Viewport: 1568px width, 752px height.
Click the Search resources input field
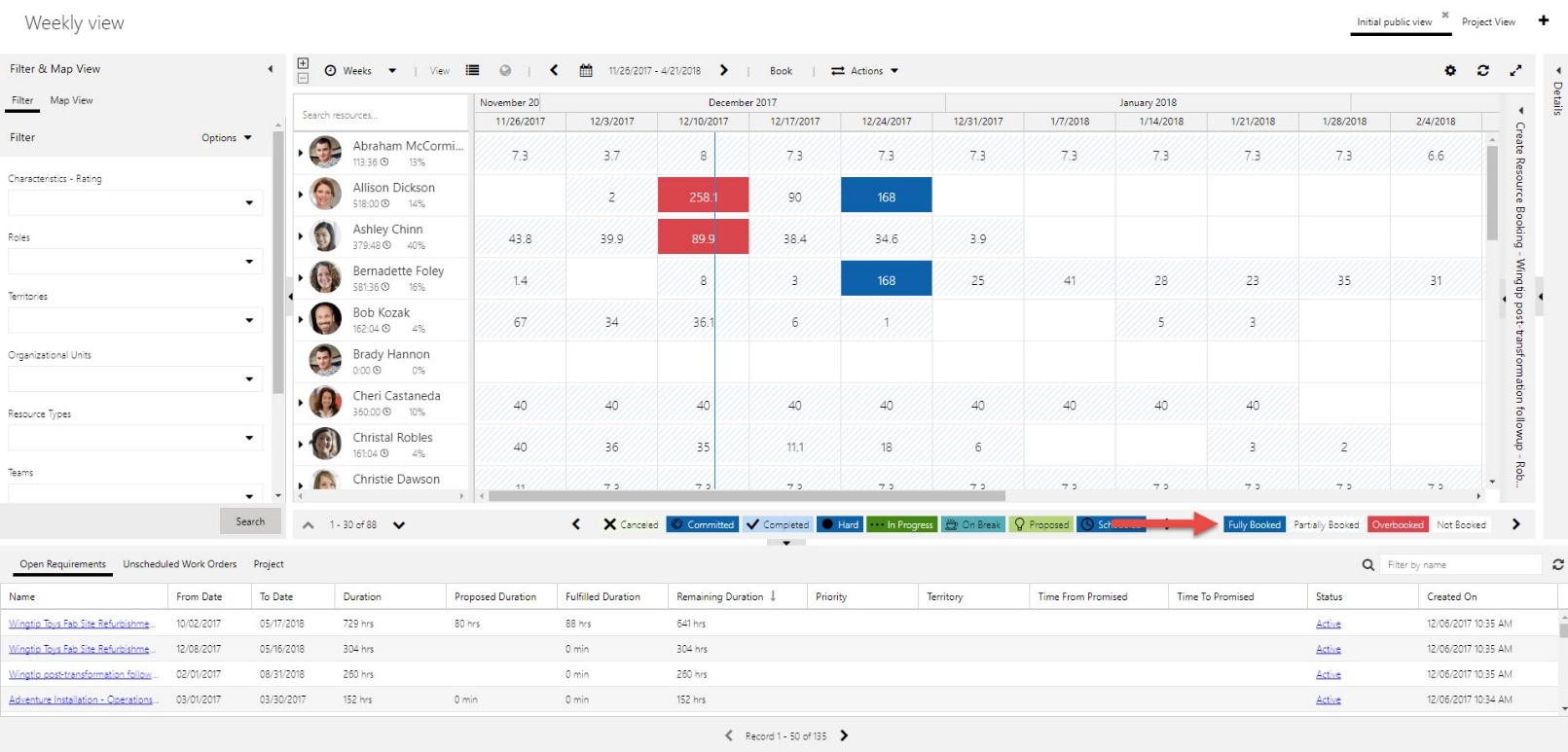click(x=381, y=115)
